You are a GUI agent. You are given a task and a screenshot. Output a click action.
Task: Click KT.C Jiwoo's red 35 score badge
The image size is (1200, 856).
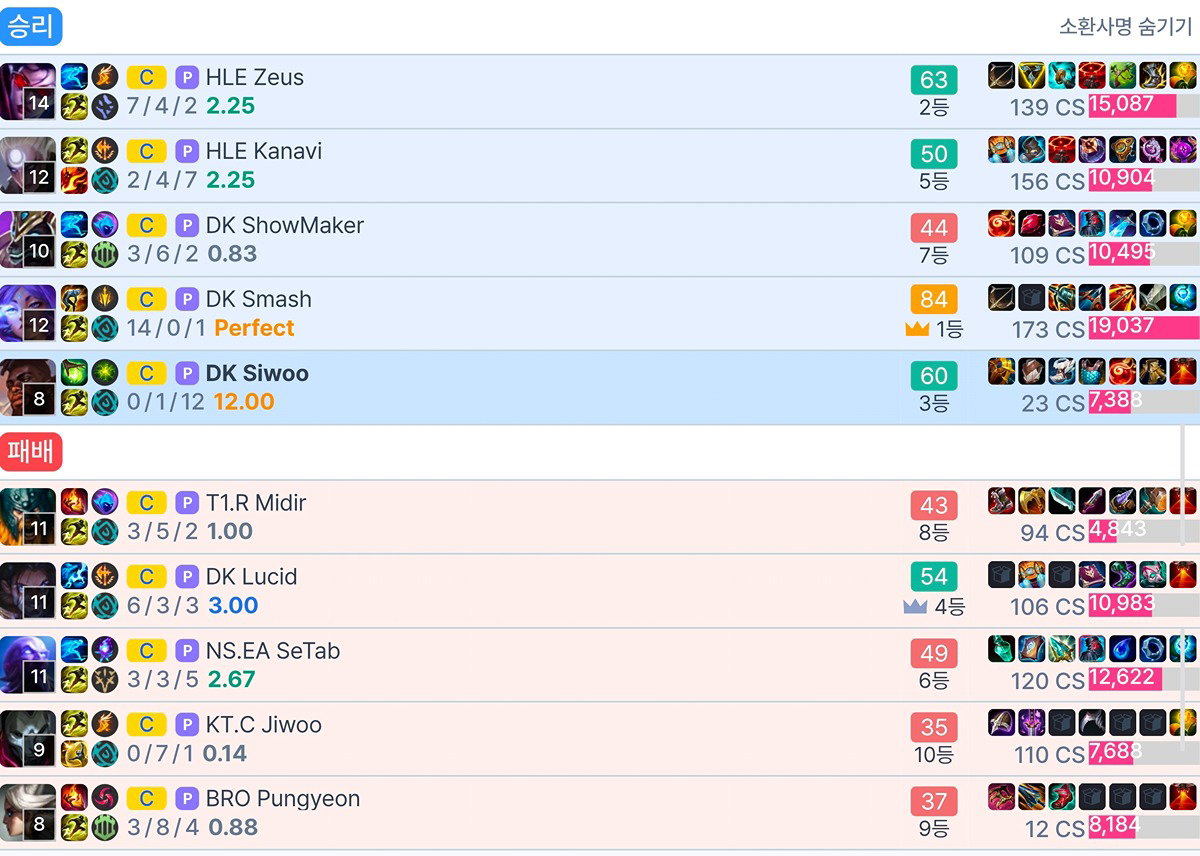point(934,727)
